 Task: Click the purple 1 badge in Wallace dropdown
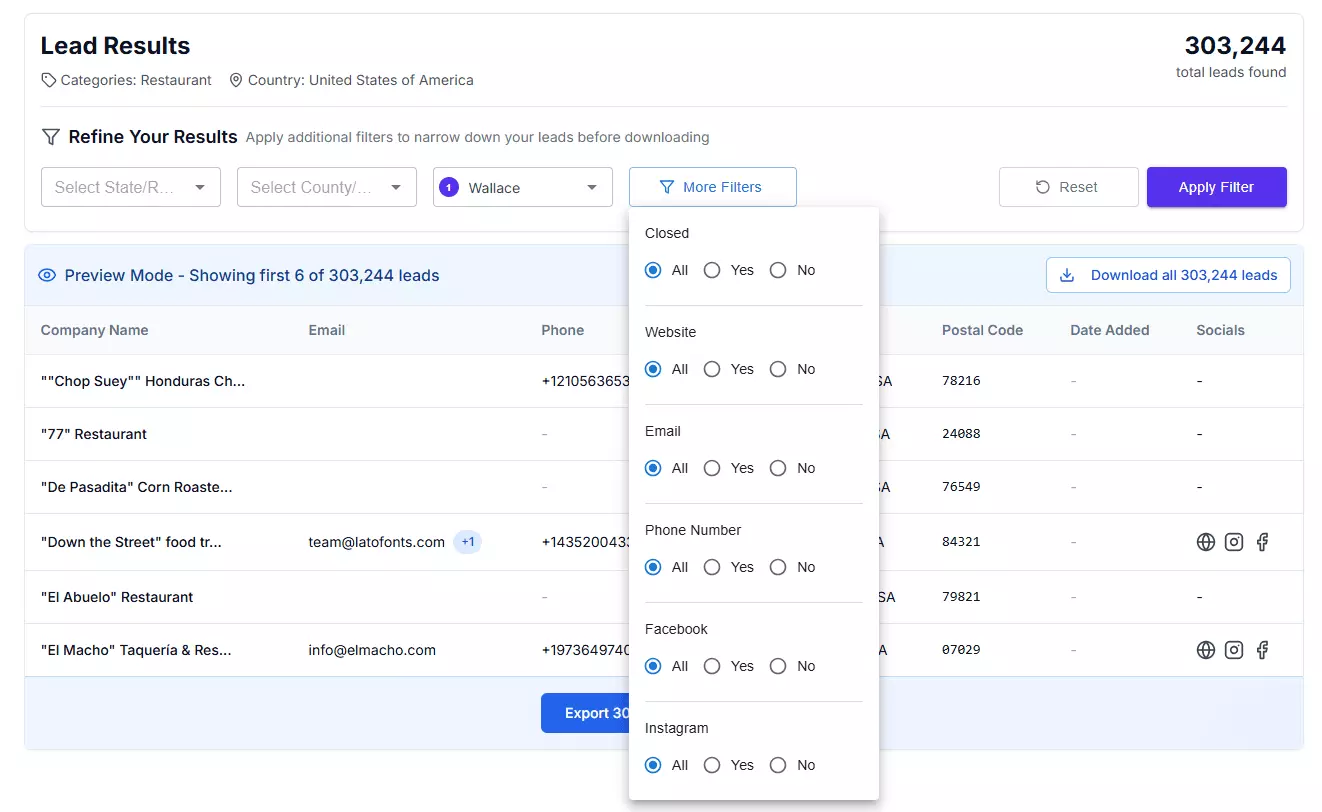449,187
